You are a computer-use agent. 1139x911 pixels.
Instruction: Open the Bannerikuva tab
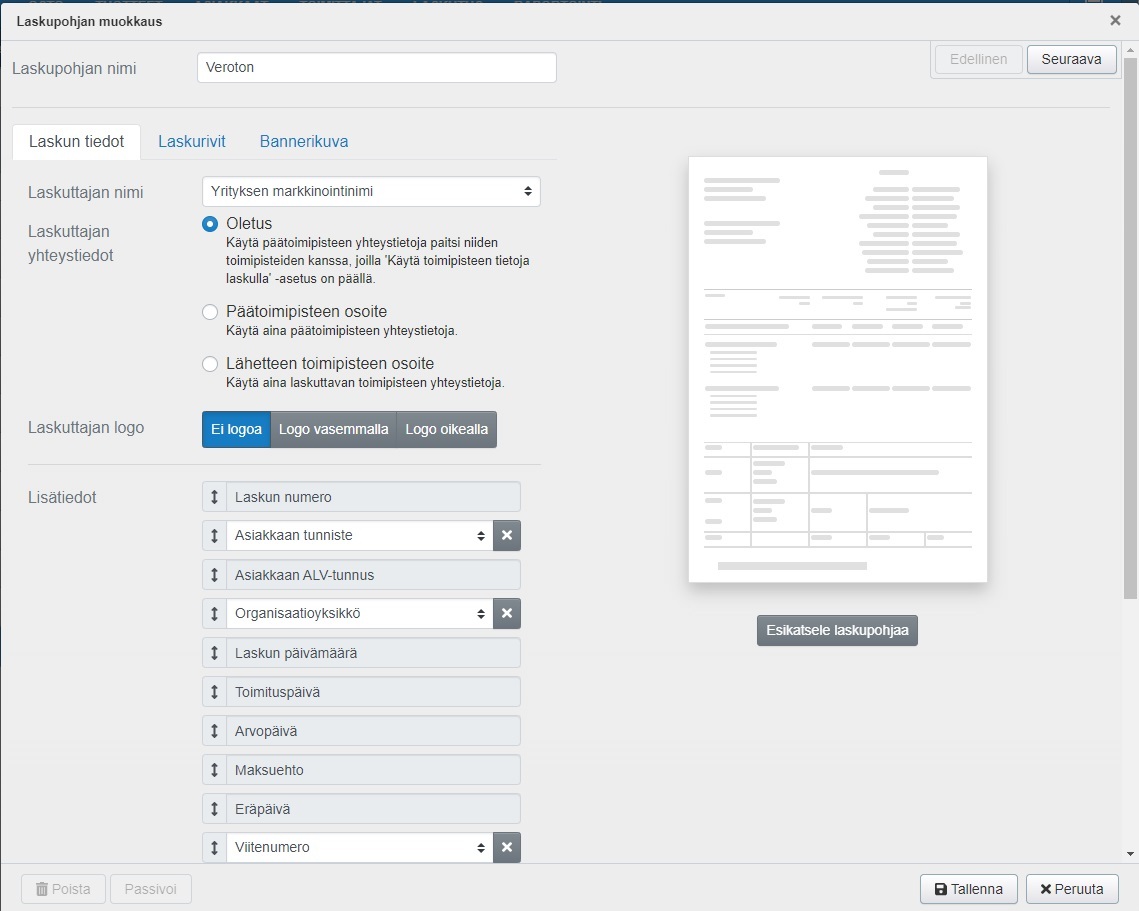[304, 141]
